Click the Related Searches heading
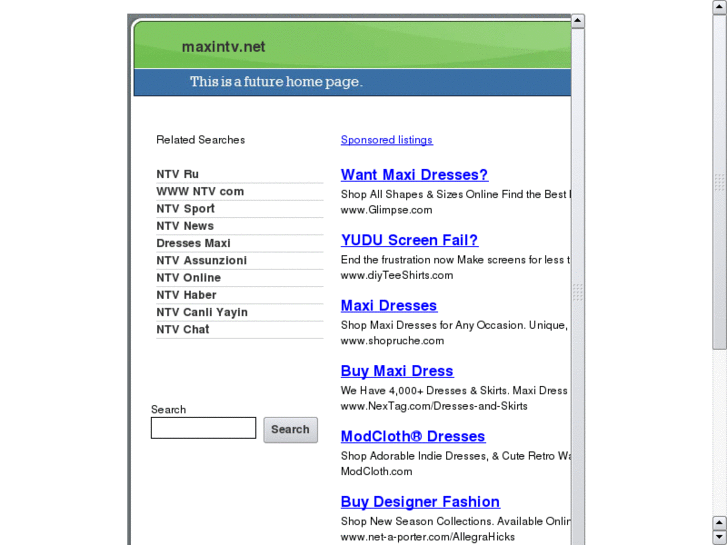 (x=200, y=140)
